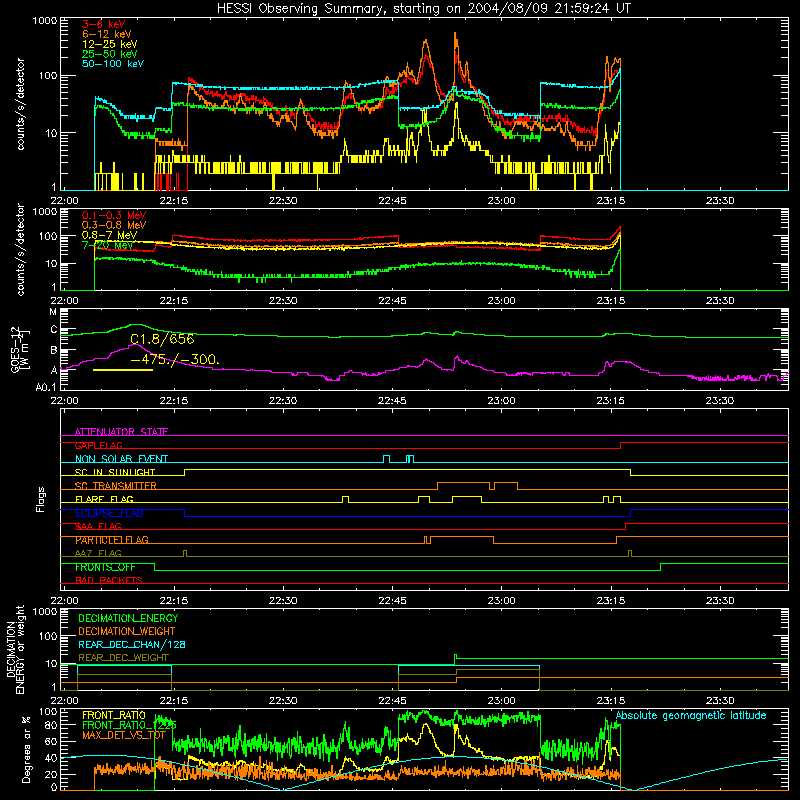Click the first NON_SOLAR_EVENT pulse near 22:44
Image resolution: width=800 pixels, height=800 pixels.
tap(387, 459)
